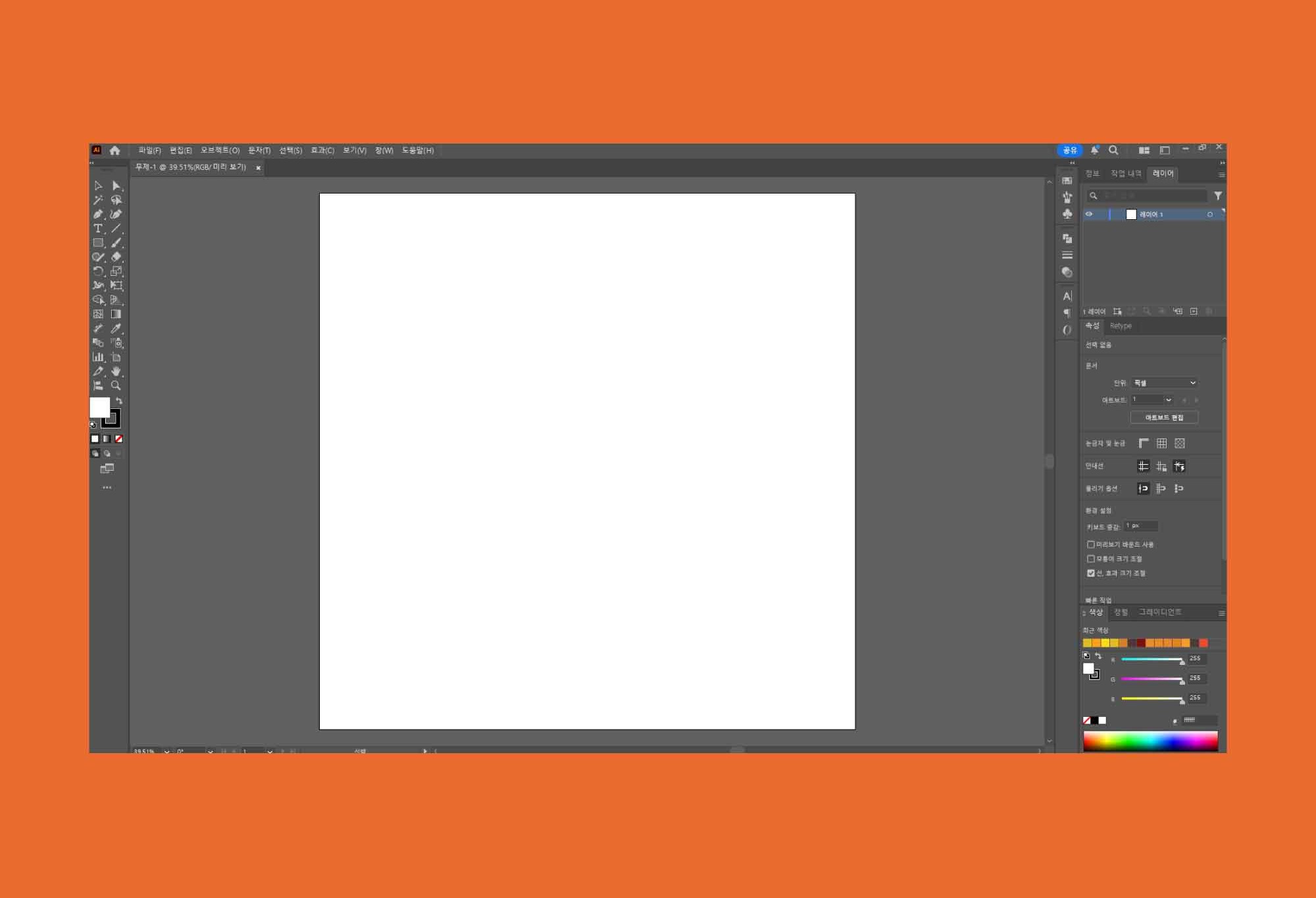Hide 레이어 1 with the eye icon
This screenshot has height=898, width=1316.
[x=1089, y=215]
